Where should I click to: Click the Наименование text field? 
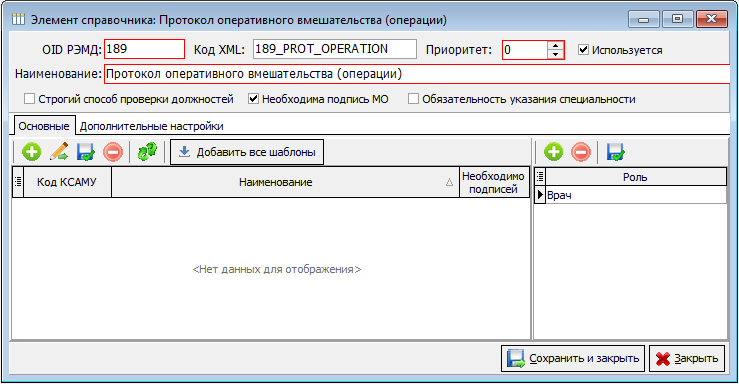(x=417, y=74)
